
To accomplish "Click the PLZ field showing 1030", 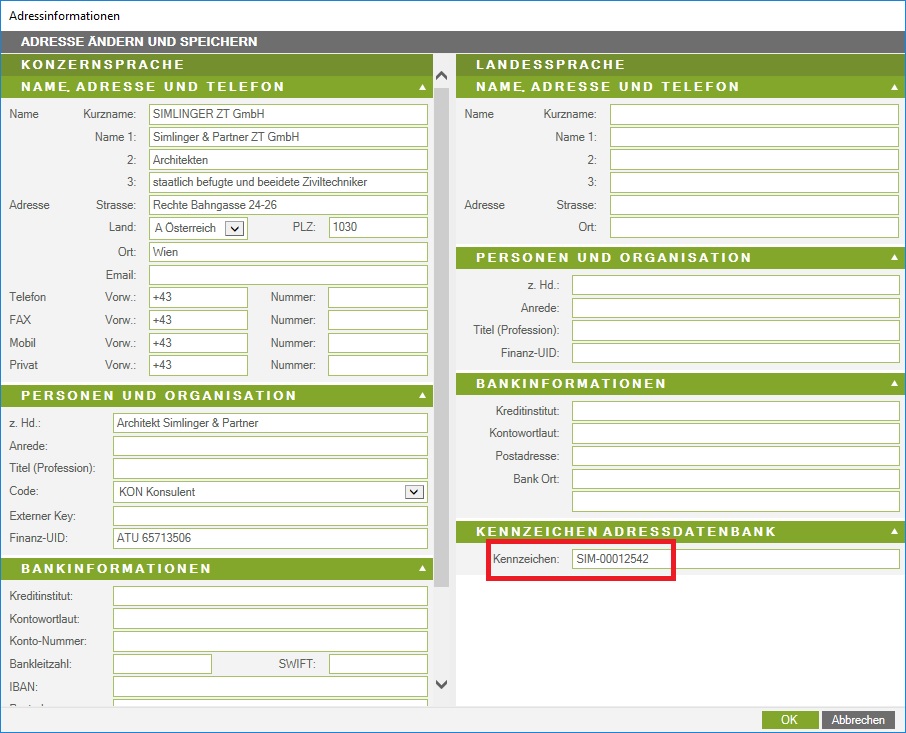I will [377, 228].
